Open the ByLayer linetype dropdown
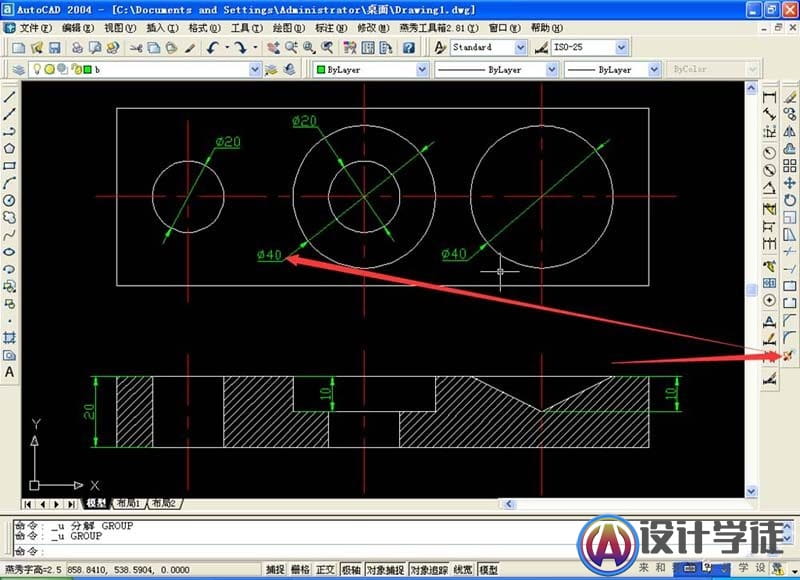This screenshot has height=580, width=800. [552, 69]
